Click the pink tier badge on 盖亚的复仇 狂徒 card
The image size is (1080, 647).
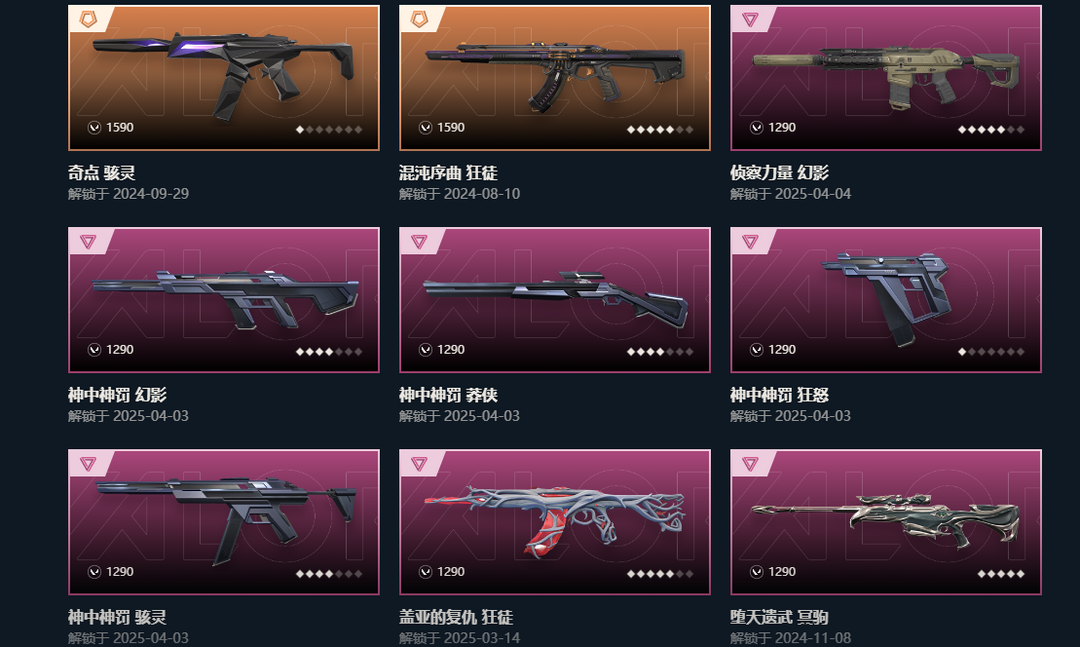click(419, 464)
